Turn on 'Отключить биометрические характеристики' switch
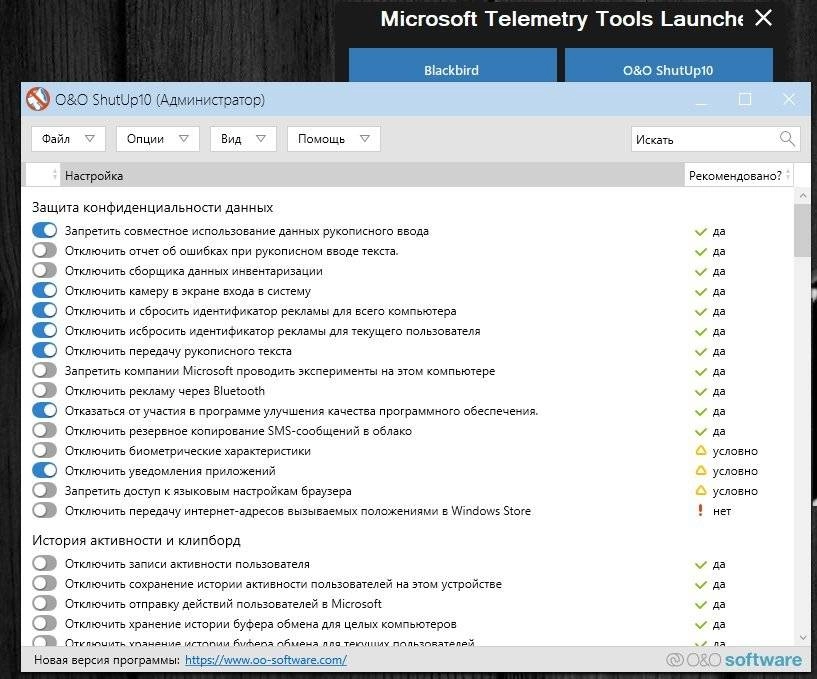 (x=44, y=450)
